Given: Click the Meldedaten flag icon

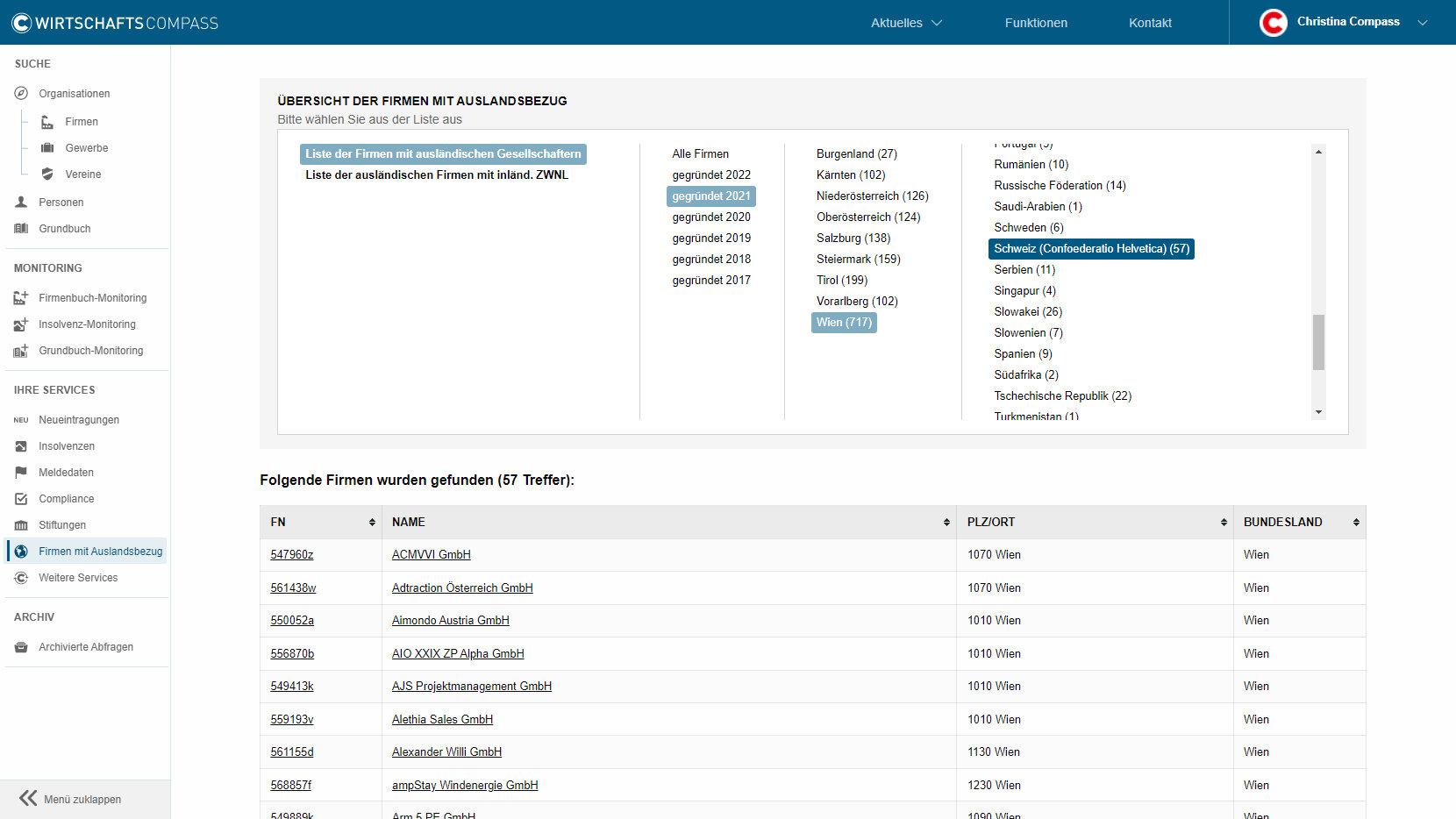Looking at the screenshot, I should tap(21, 473).
